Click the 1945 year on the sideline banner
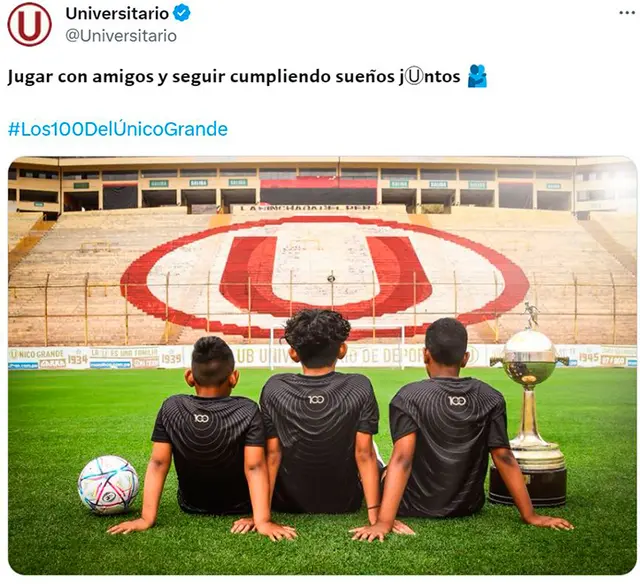Screen dimensions: 640x584 589,357
